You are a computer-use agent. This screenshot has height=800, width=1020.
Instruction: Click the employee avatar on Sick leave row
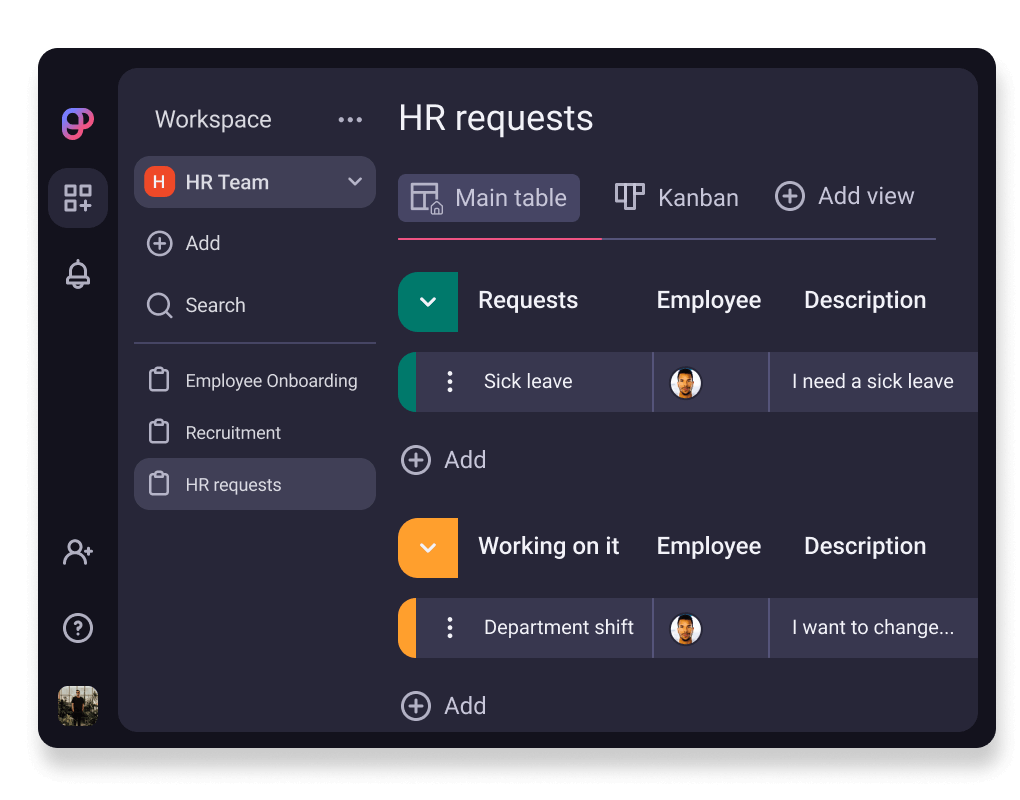point(686,385)
